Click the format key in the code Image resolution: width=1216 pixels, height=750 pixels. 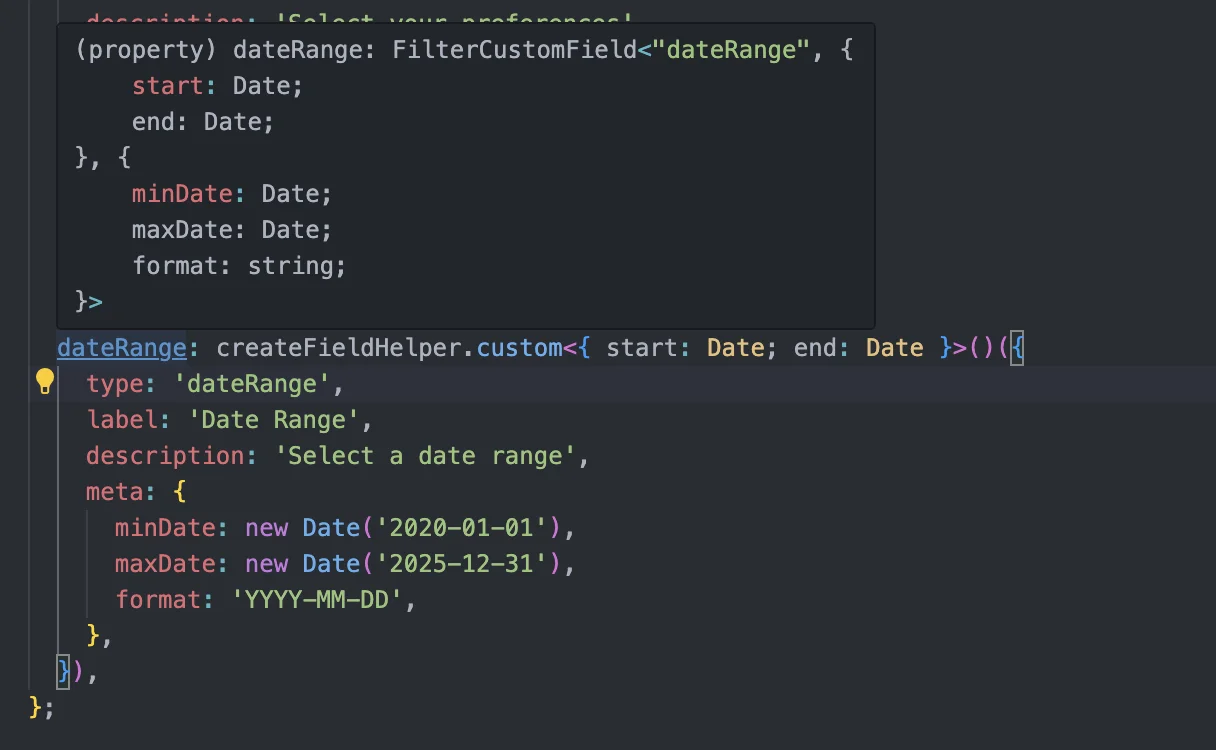tap(158, 600)
